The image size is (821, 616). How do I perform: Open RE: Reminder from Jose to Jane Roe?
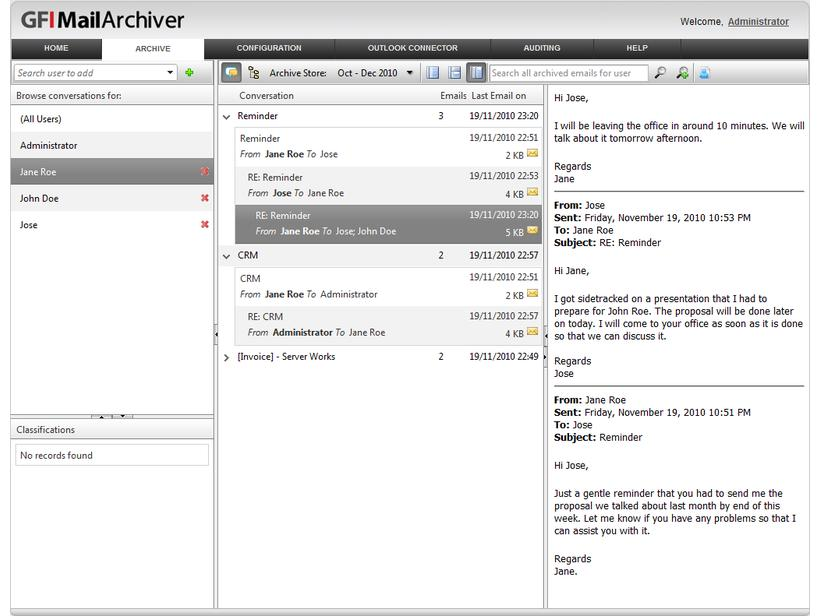389,185
